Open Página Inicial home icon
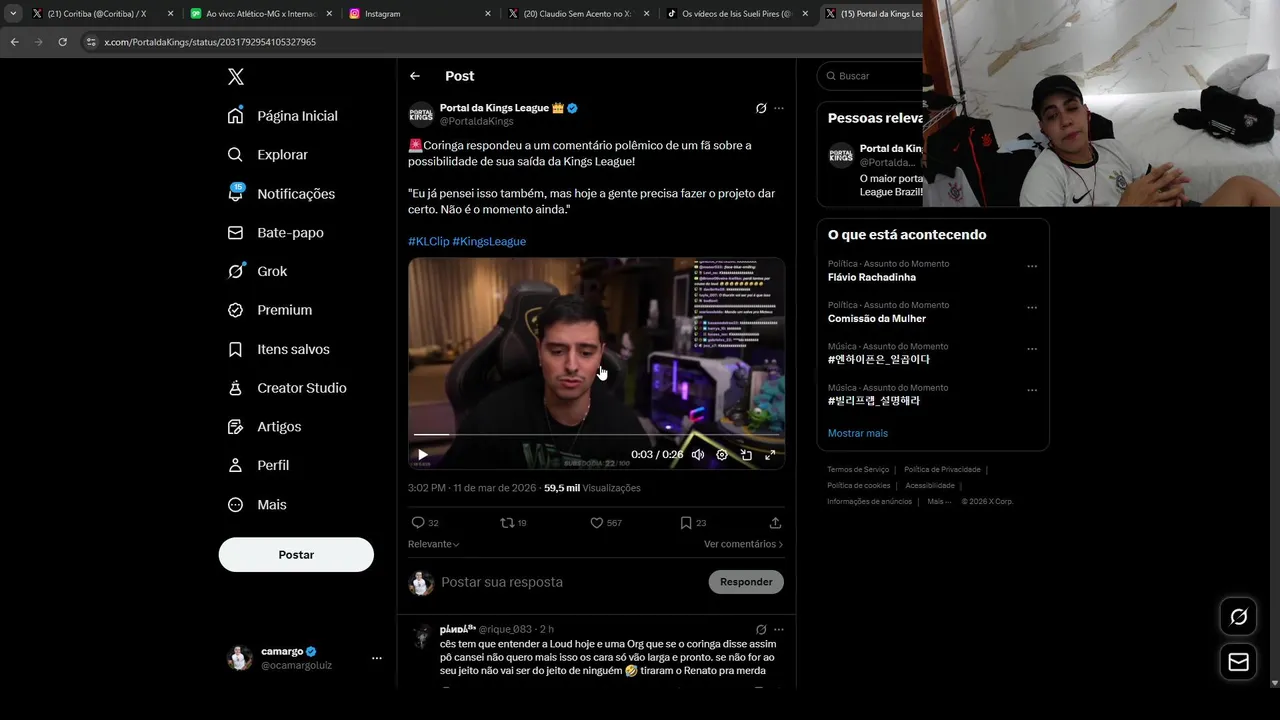The height and width of the screenshot is (720, 1280). point(235,115)
